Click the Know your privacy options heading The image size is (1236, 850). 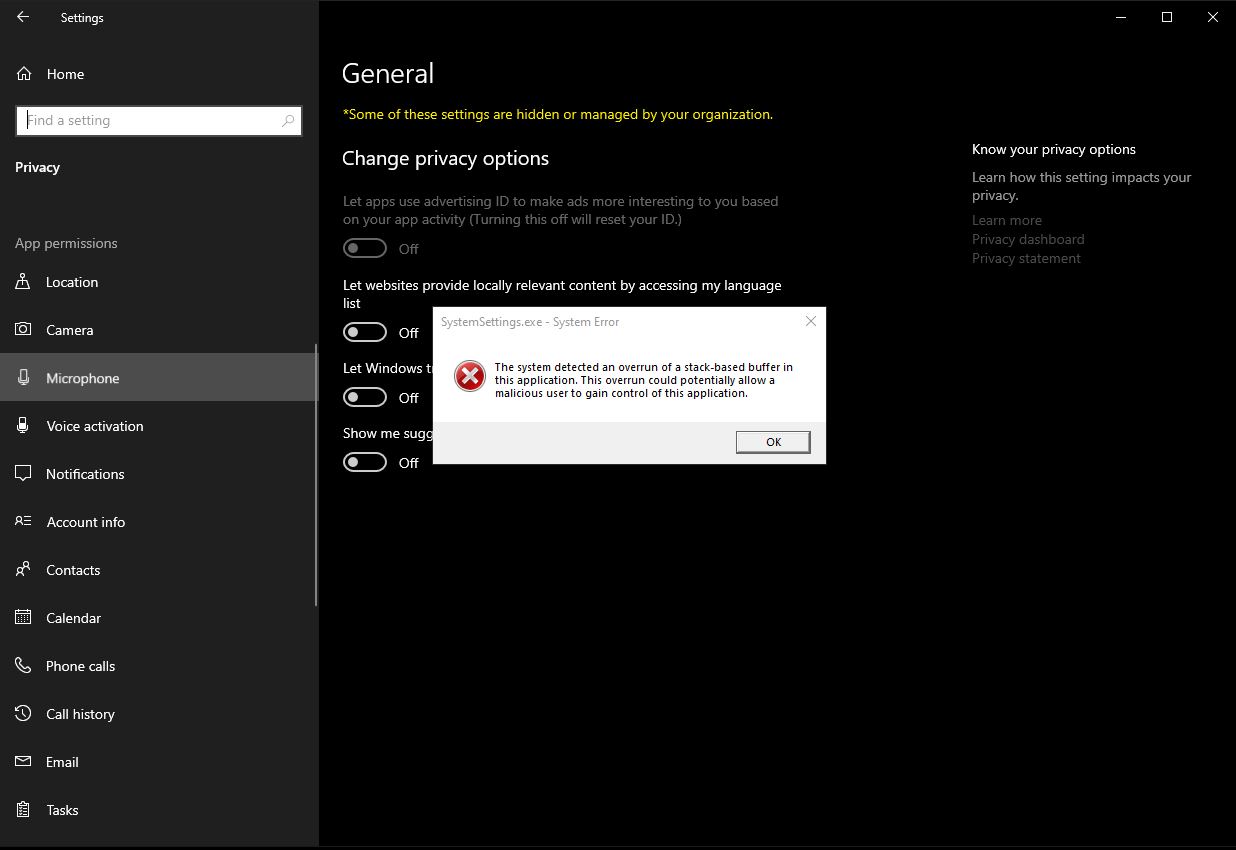pos(1054,149)
